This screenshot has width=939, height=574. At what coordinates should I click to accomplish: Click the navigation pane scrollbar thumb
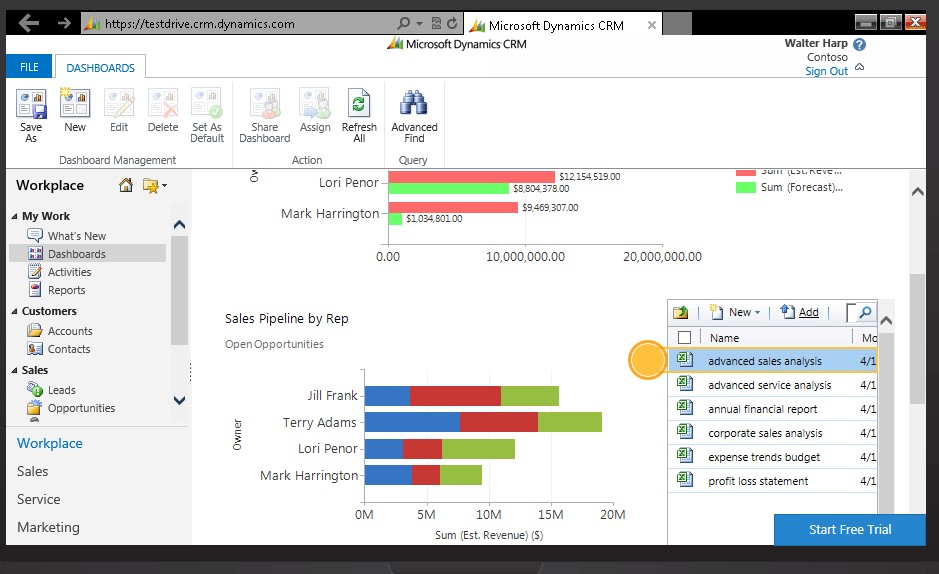click(x=179, y=290)
